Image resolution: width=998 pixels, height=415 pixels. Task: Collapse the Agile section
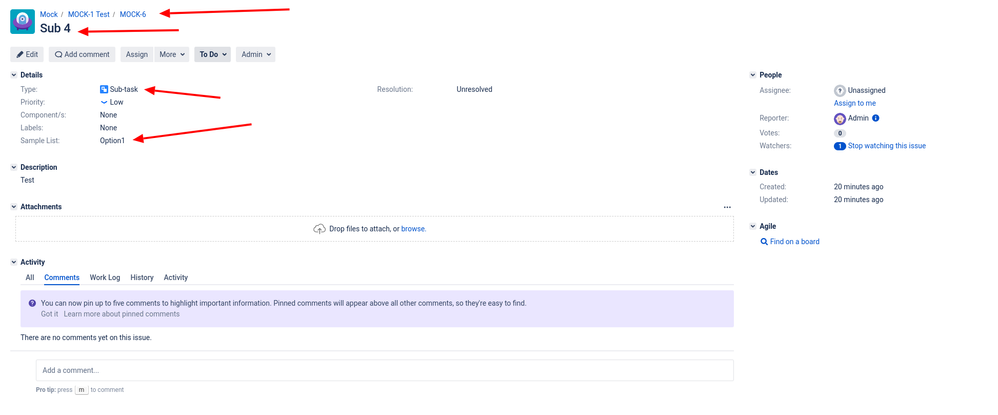753,227
